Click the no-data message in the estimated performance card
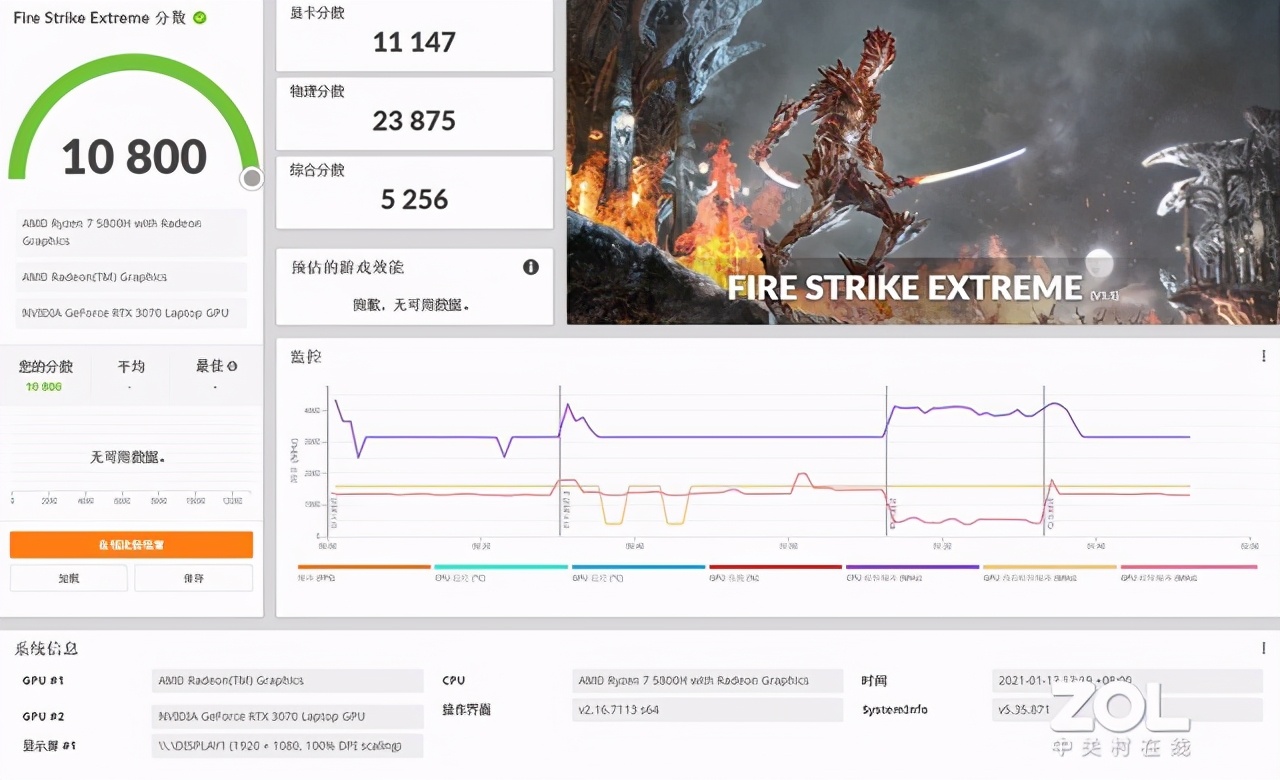This screenshot has height=780, width=1280. pos(411,304)
